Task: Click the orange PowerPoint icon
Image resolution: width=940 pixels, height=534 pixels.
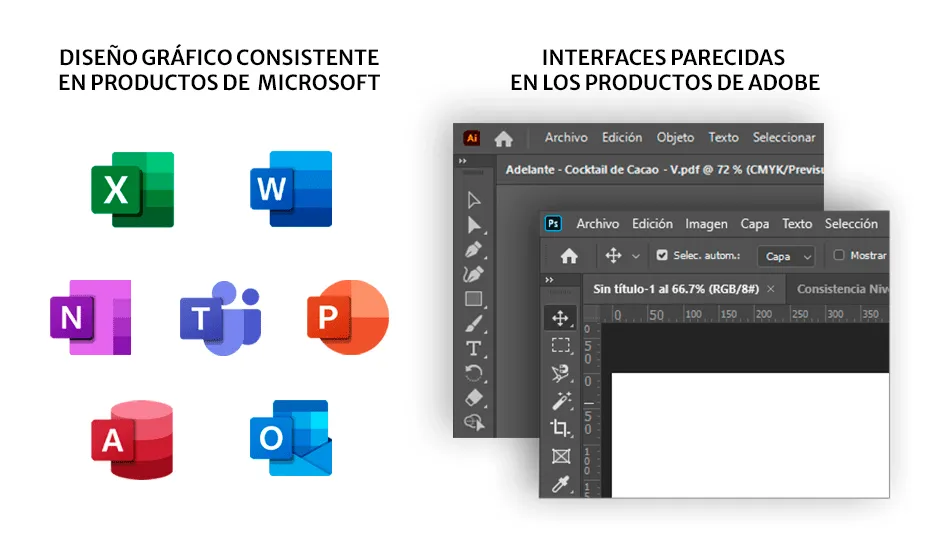Action: [x=348, y=317]
